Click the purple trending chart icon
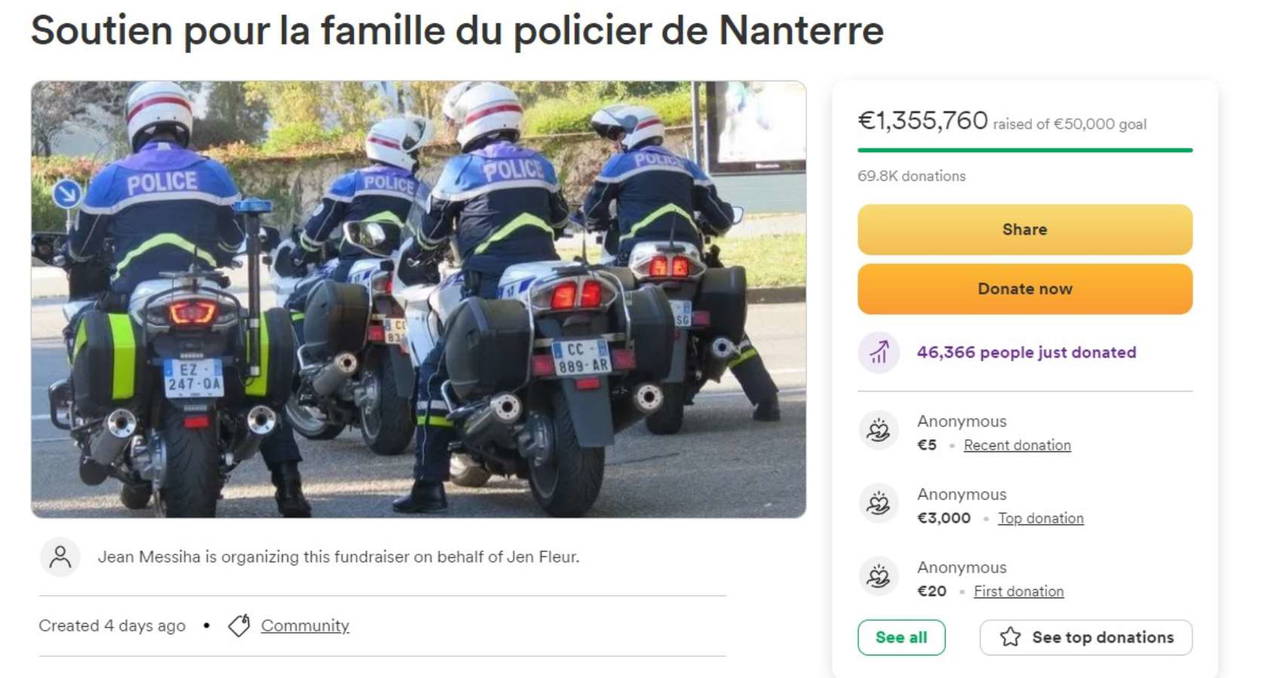Viewport: 1280px width, 678px height. pos(878,352)
